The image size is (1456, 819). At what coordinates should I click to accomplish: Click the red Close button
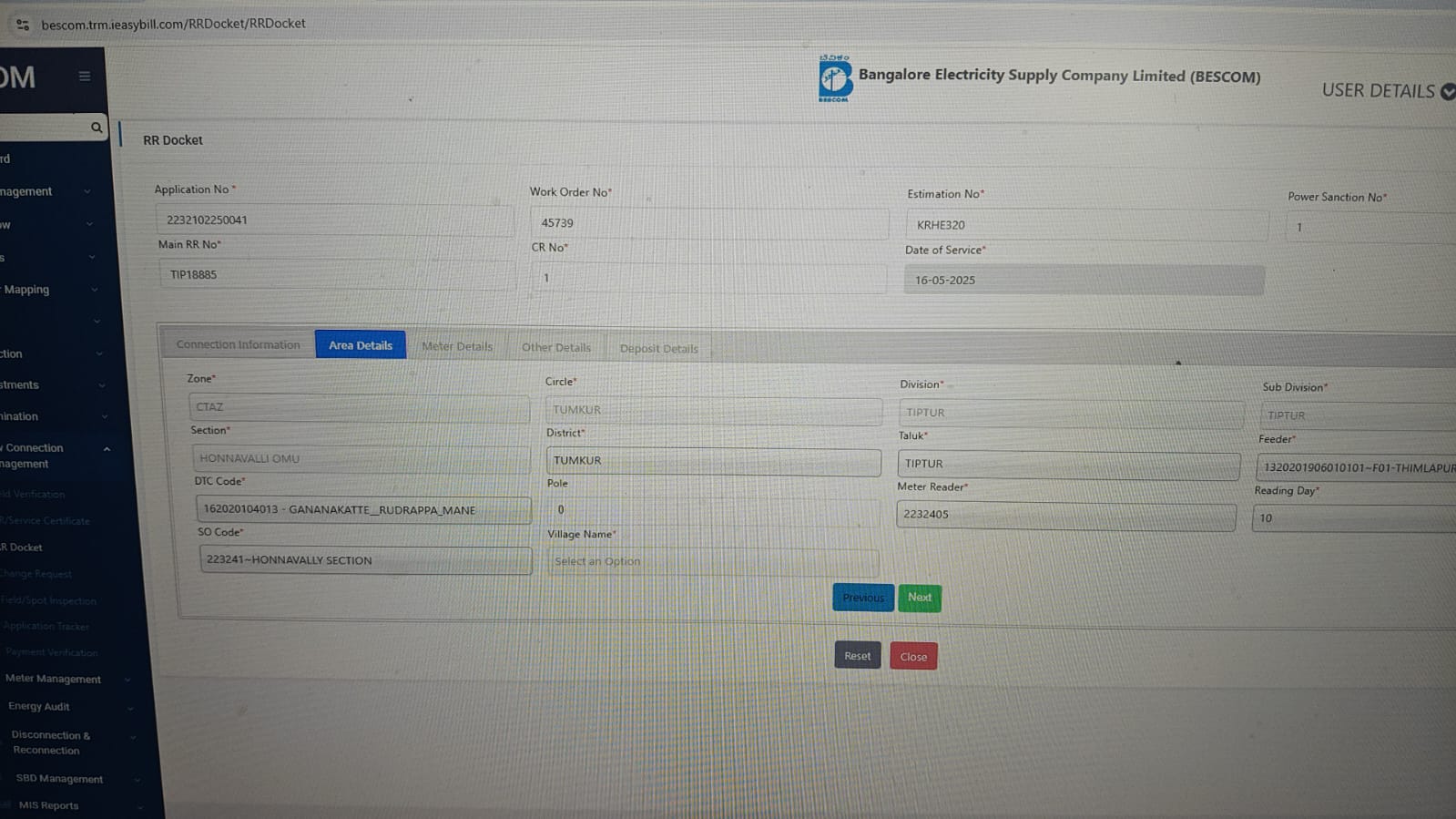(x=913, y=657)
